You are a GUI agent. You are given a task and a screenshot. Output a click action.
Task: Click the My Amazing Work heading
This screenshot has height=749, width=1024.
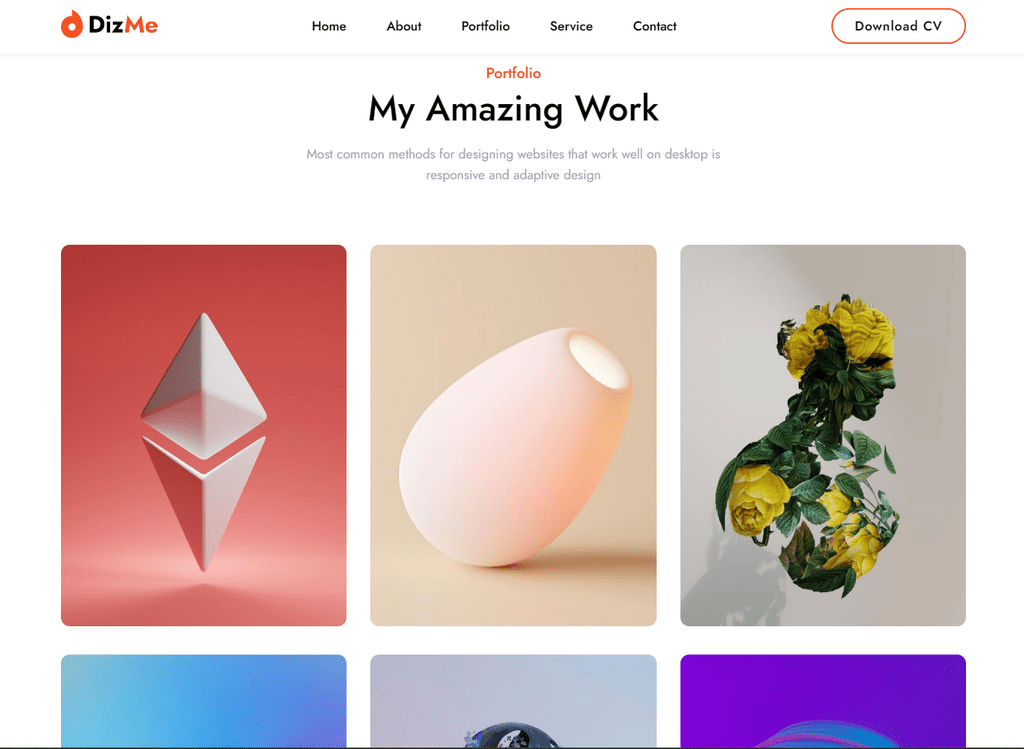coord(513,109)
